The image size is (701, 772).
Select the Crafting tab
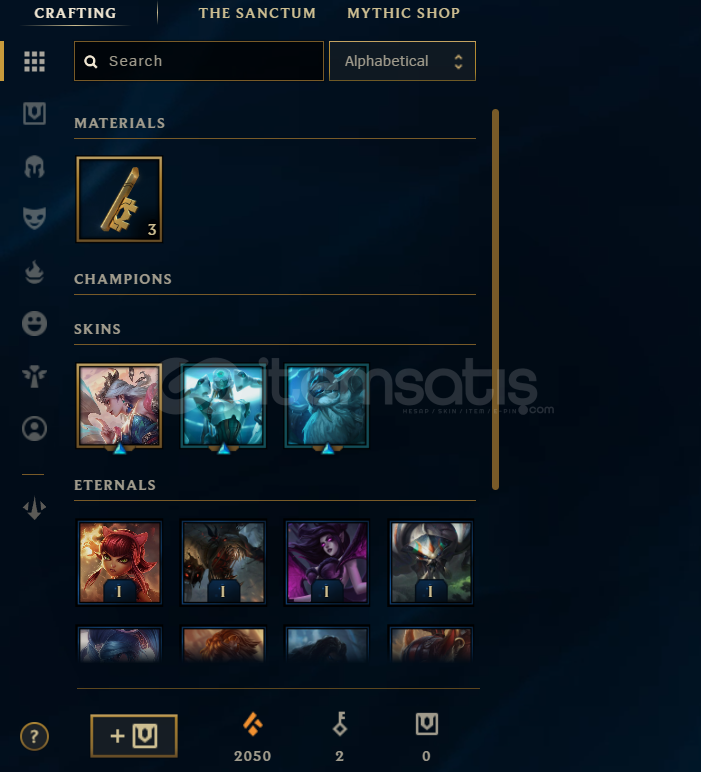[75, 13]
